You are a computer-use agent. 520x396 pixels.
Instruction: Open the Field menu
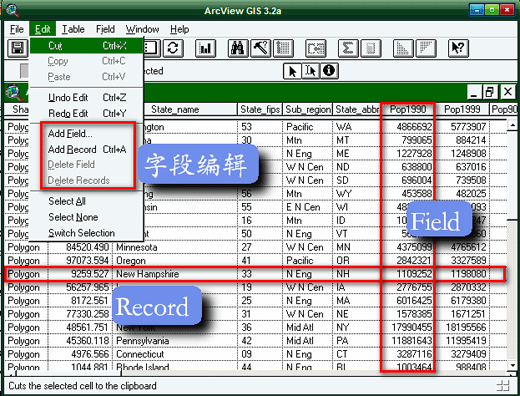pos(105,29)
